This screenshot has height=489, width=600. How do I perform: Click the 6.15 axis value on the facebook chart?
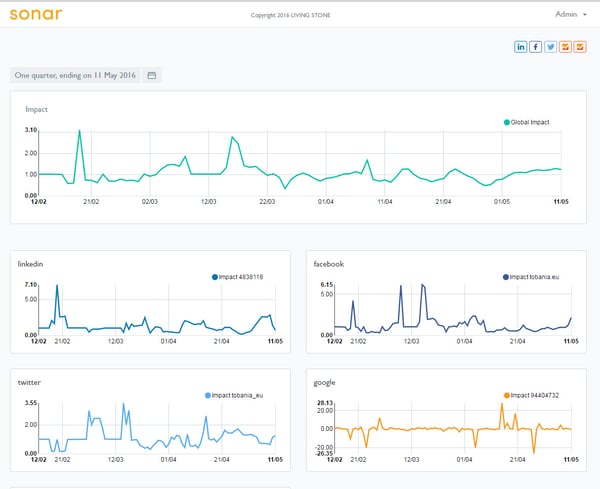[327, 285]
